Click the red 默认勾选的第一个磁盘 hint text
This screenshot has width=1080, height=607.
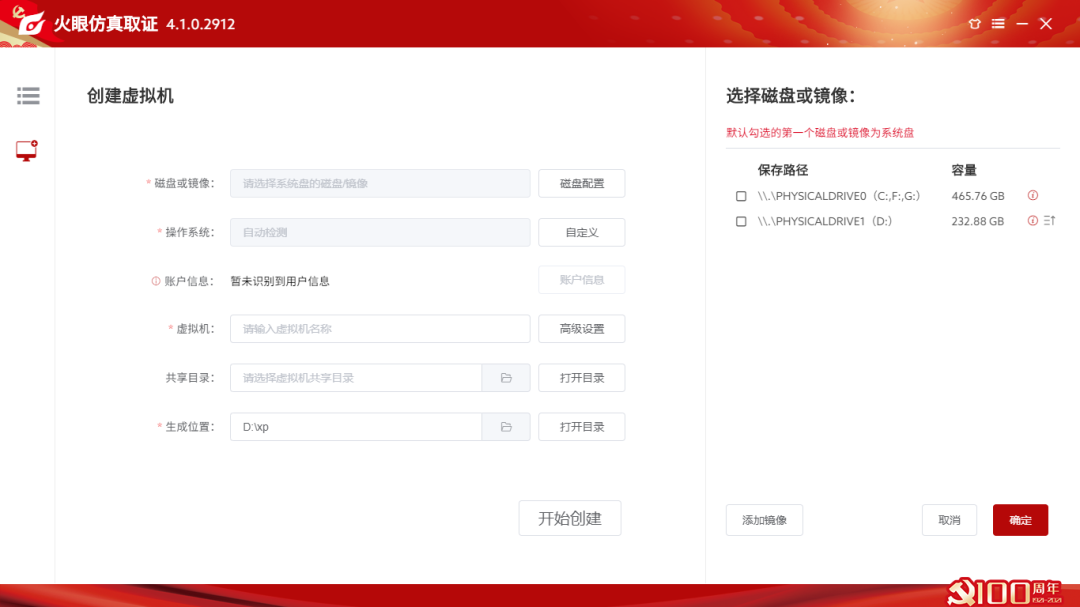point(820,132)
